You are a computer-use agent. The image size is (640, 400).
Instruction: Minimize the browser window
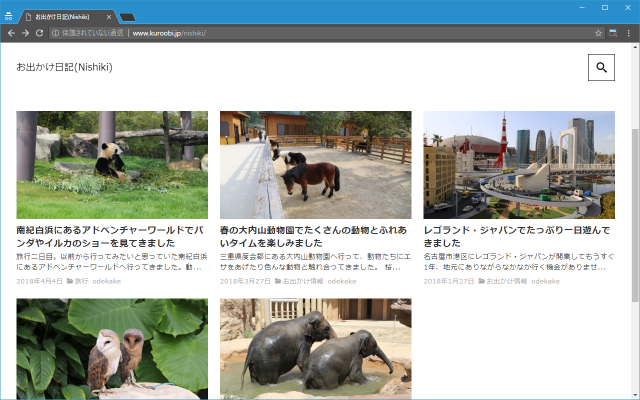click(582, 7)
